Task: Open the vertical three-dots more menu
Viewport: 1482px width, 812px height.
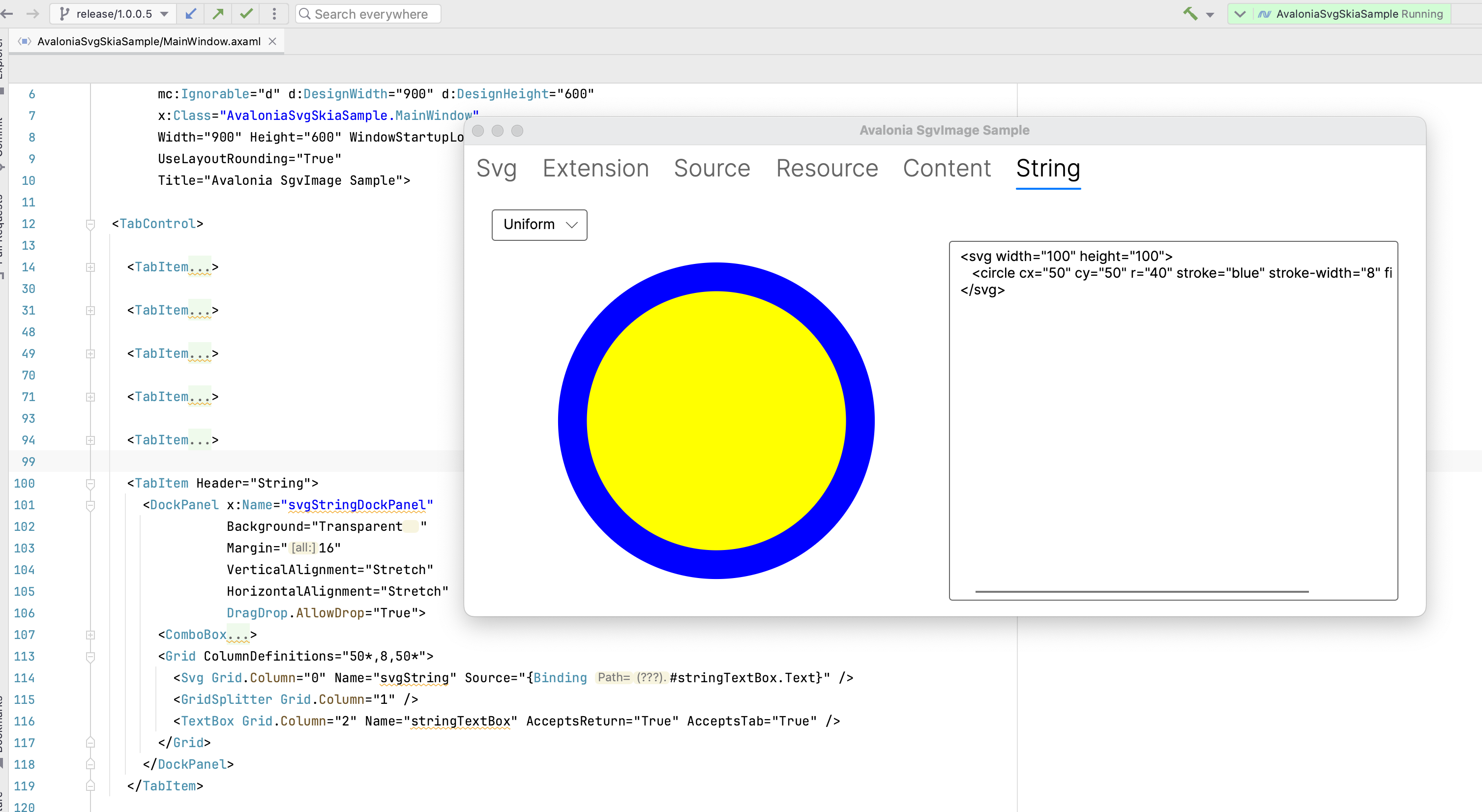Action: pos(274,14)
